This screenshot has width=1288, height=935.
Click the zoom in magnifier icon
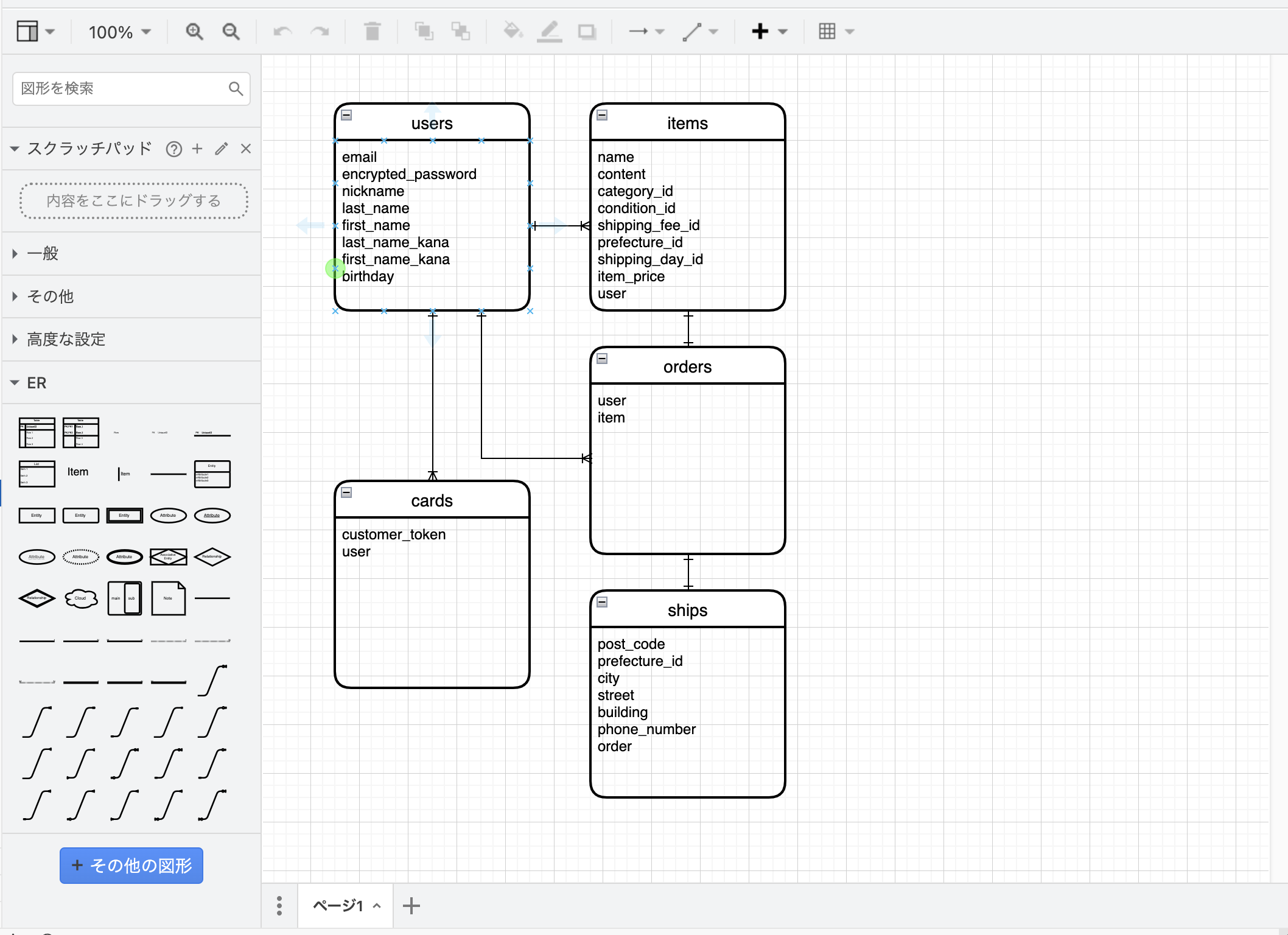tap(194, 32)
